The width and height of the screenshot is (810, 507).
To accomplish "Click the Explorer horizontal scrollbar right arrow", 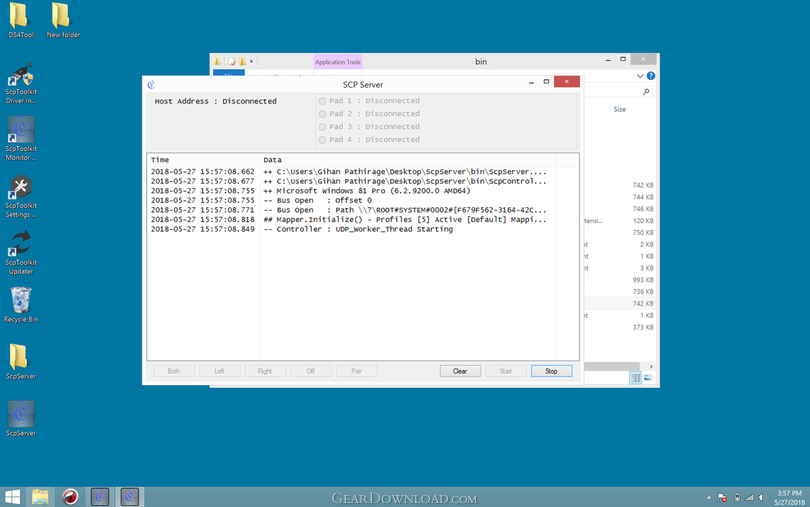I will click(x=651, y=366).
